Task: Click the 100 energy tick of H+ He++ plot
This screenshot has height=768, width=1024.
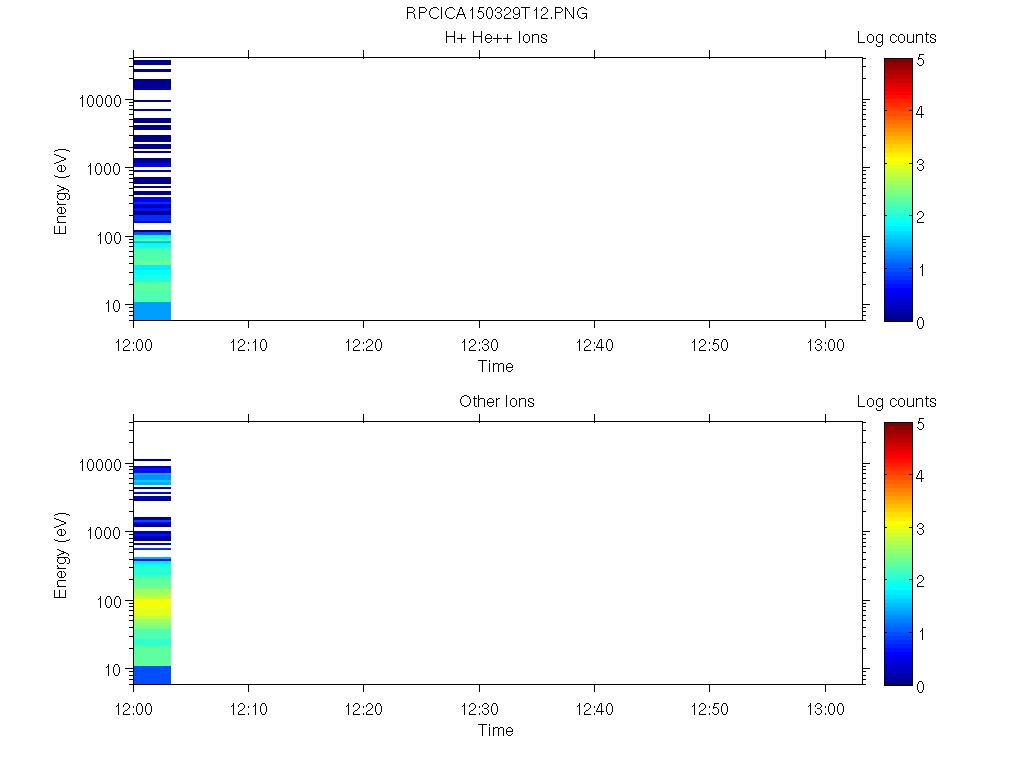Action: coord(109,238)
